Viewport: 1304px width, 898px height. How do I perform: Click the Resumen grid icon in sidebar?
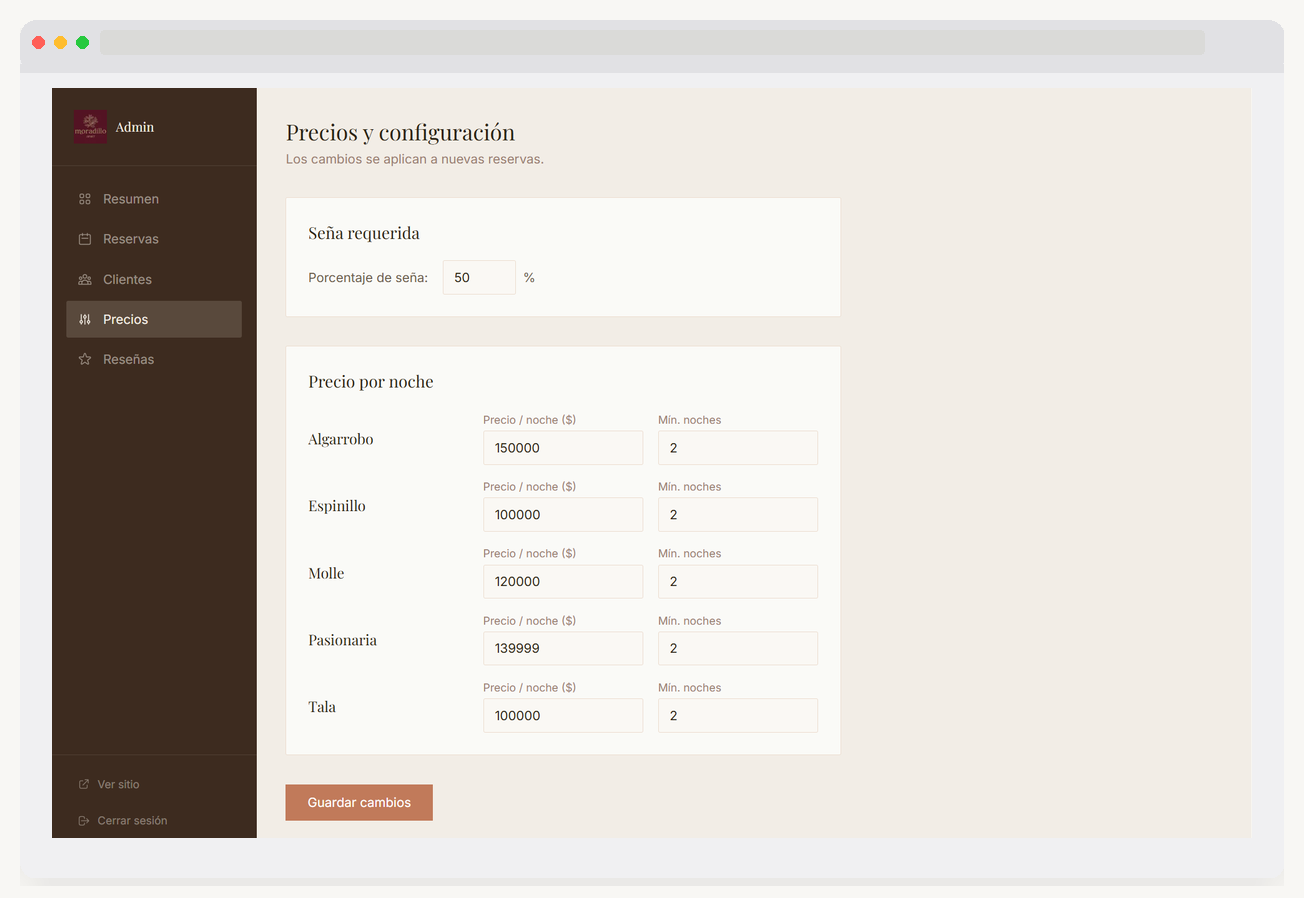[85, 199]
